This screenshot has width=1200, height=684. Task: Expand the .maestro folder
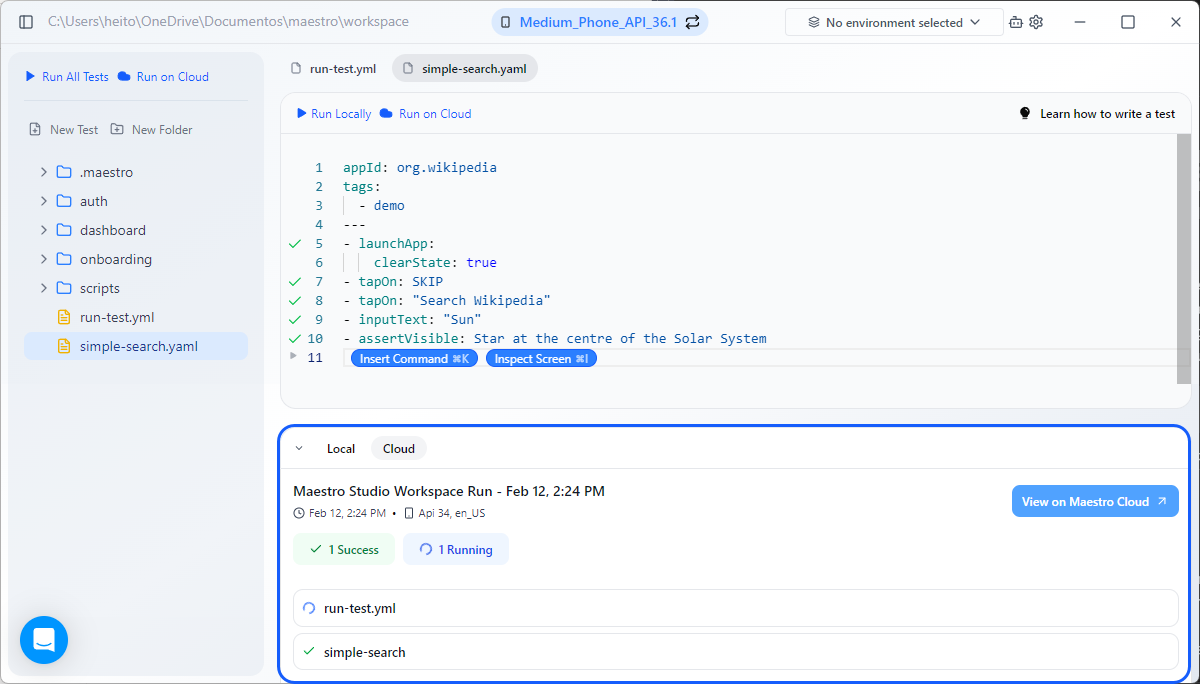(43, 172)
